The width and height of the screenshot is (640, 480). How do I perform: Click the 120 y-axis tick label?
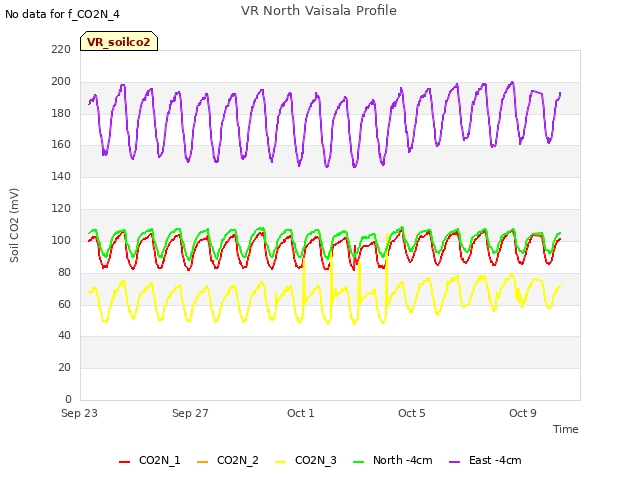point(61,208)
